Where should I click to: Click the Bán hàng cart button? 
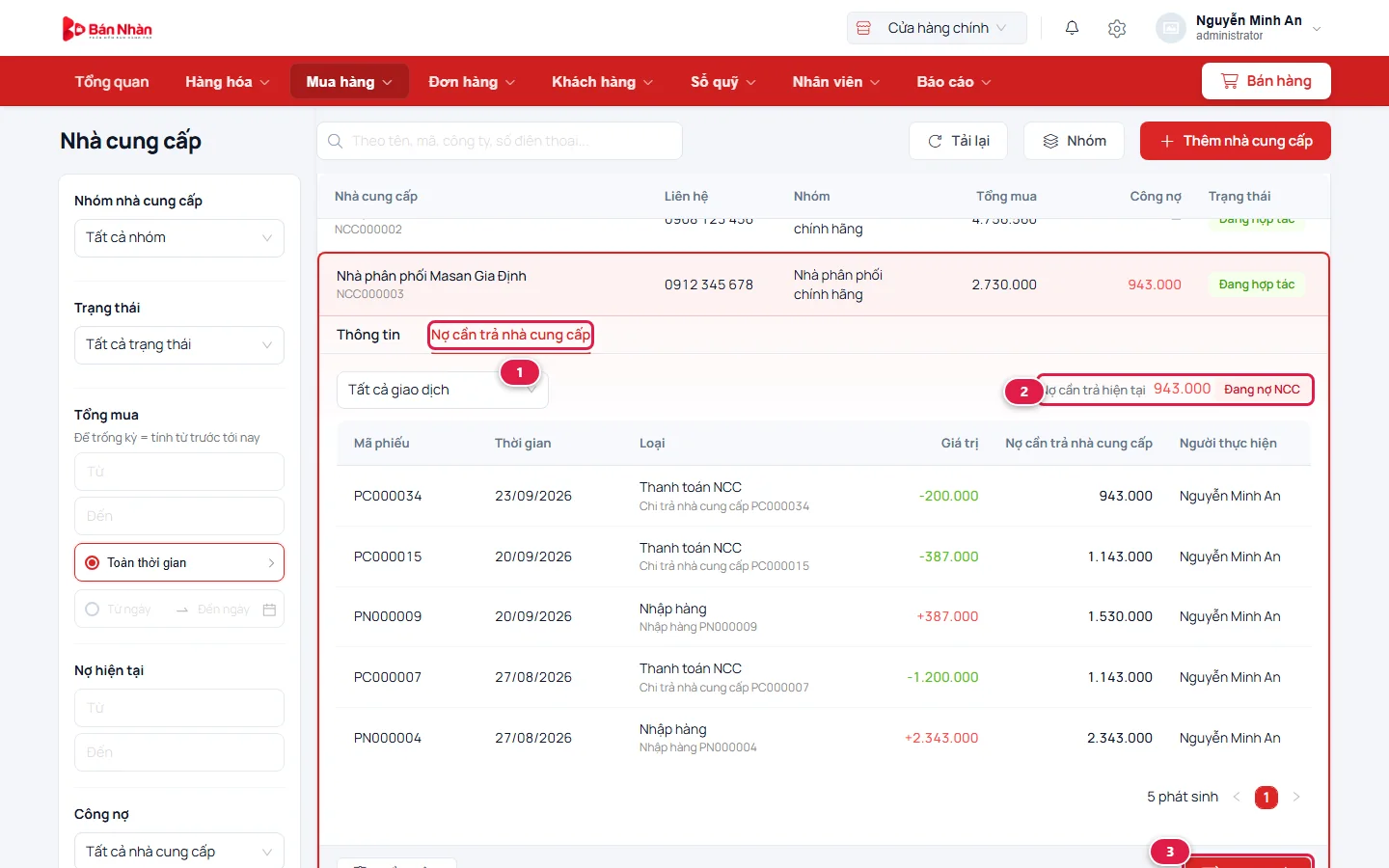[1266, 81]
